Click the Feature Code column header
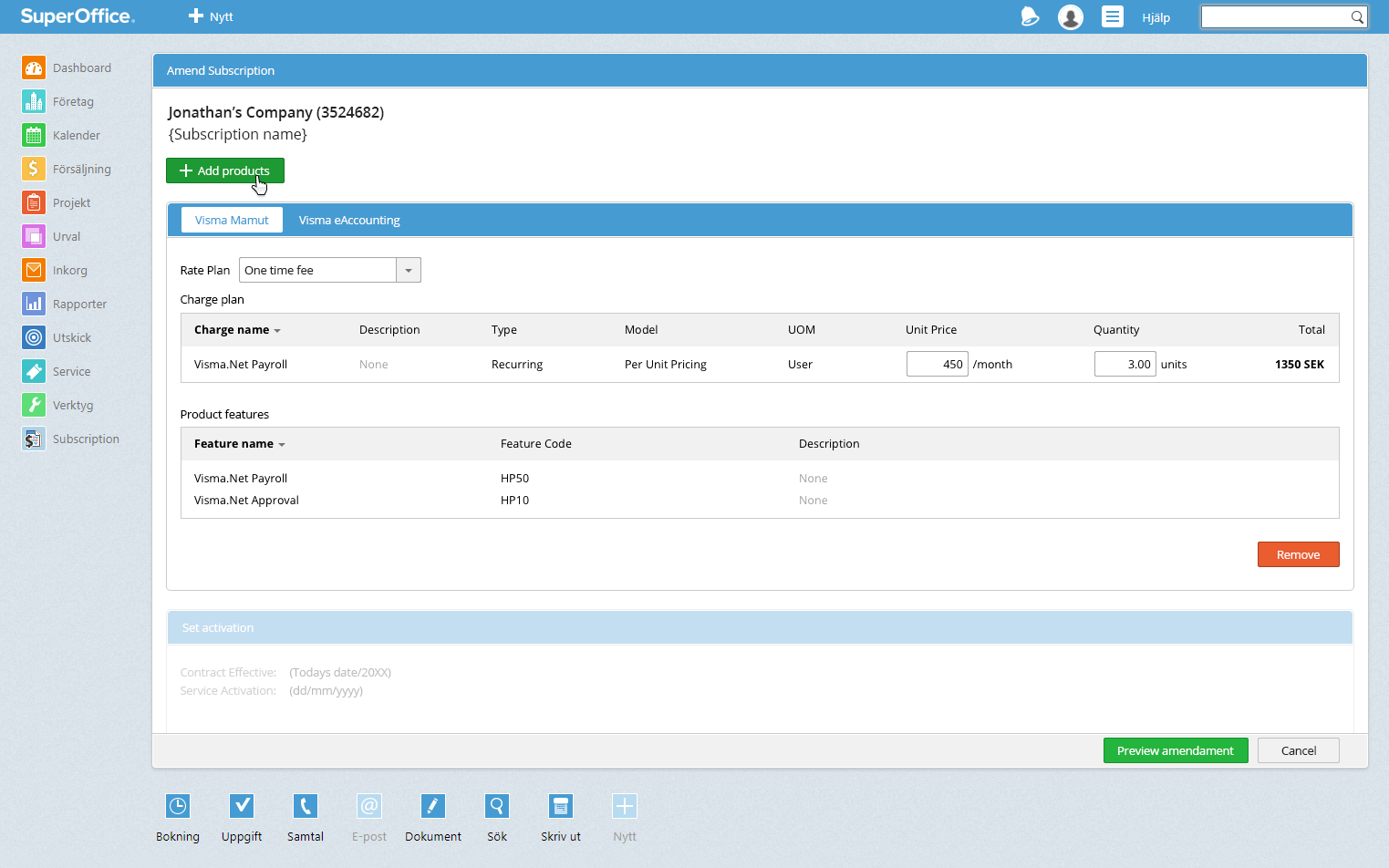Image resolution: width=1389 pixels, height=868 pixels. pyautogui.click(x=536, y=443)
